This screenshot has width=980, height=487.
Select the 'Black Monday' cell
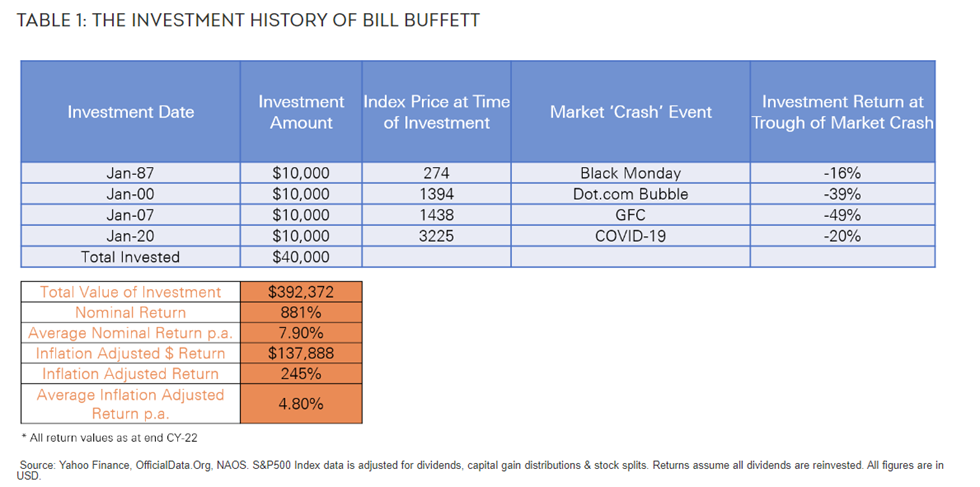tap(631, 173)
